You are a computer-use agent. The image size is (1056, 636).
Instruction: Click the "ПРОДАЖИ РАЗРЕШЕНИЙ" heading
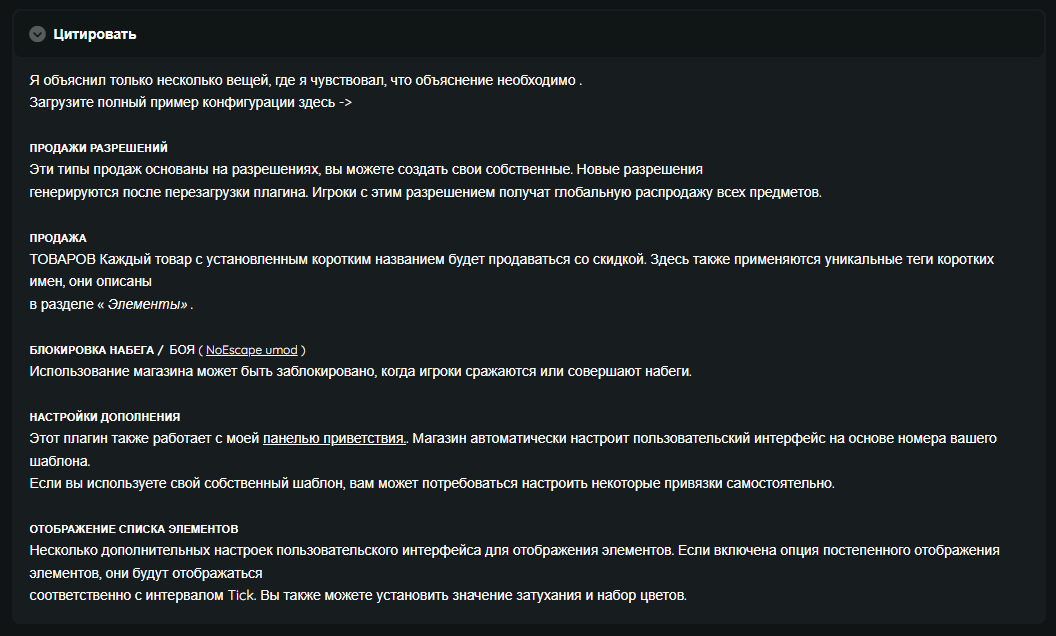pos(98,148)
